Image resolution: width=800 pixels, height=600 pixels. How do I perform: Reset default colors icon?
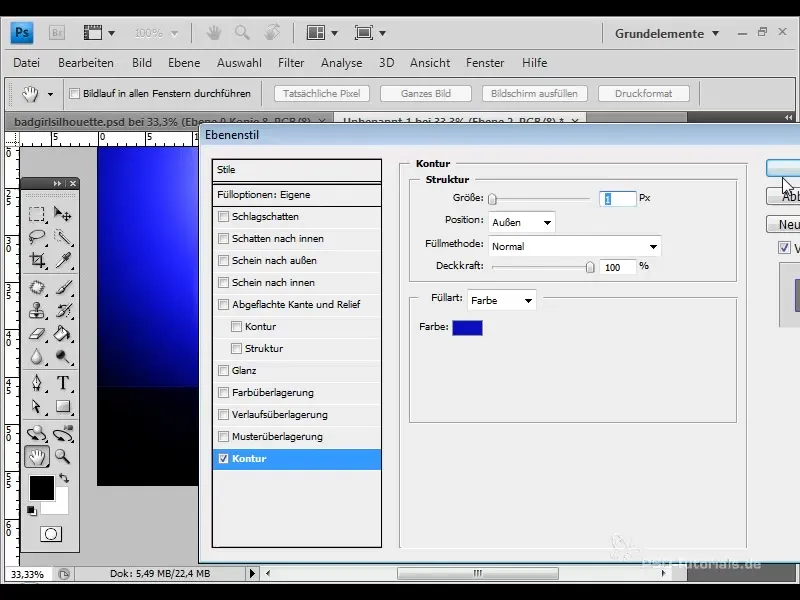click(32, 510)
